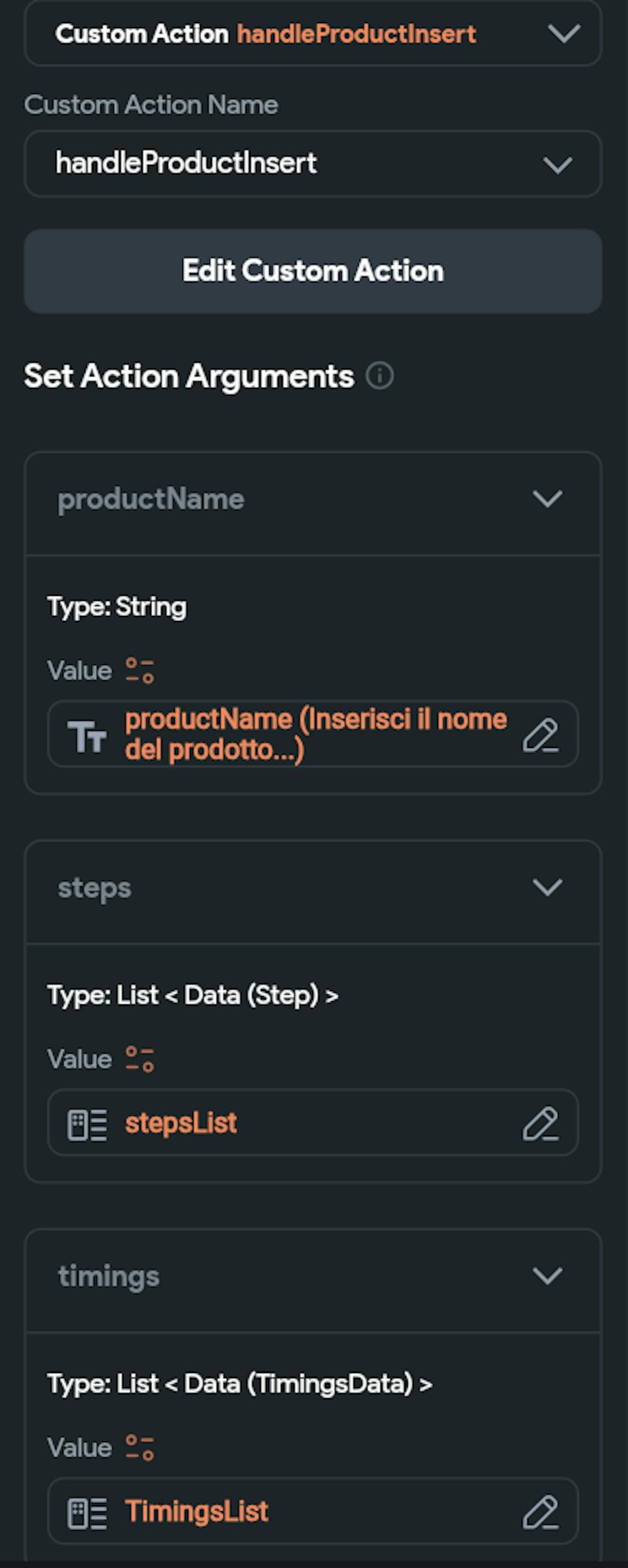Viewport: 628px width, 1568px height.
Task: Click the text type icon in productName value
Action: coord(87,736)
